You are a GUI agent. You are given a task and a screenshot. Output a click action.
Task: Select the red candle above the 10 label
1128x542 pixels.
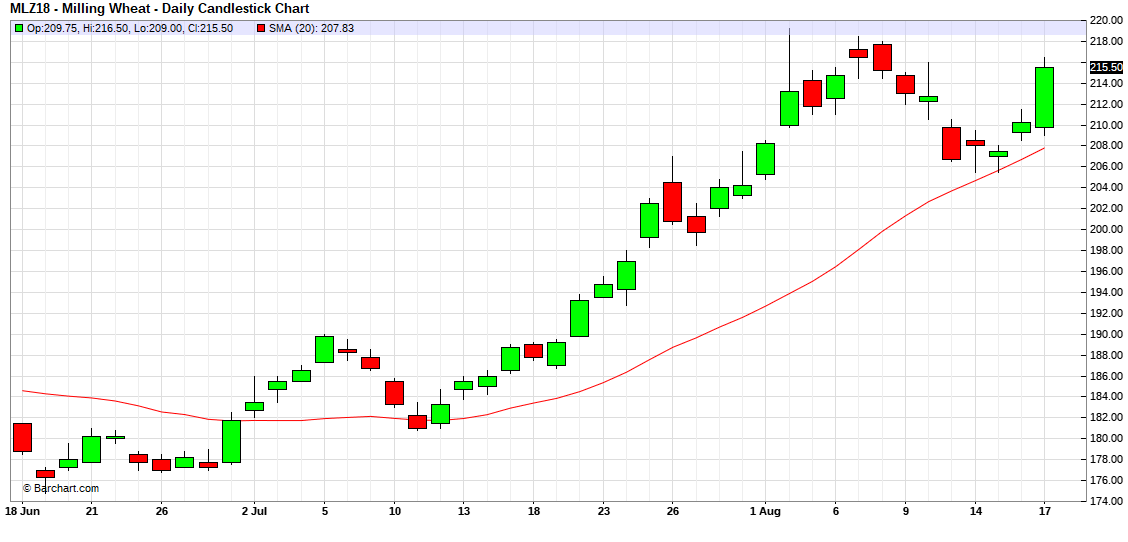394,392
